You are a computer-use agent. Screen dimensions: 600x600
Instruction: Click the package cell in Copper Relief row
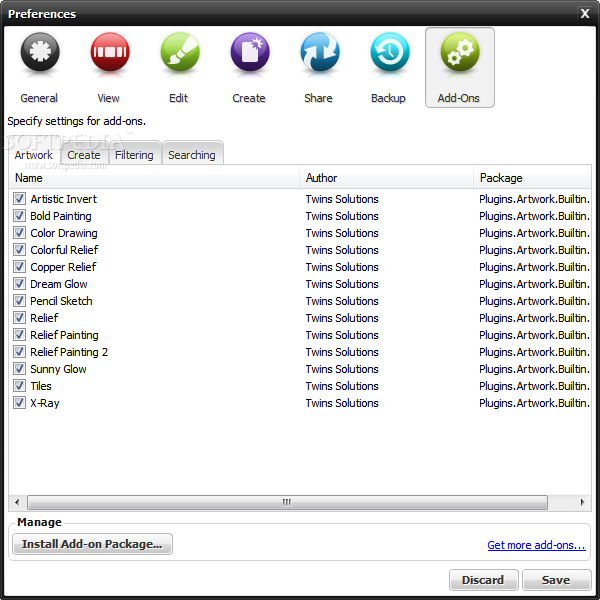point(534,267)
